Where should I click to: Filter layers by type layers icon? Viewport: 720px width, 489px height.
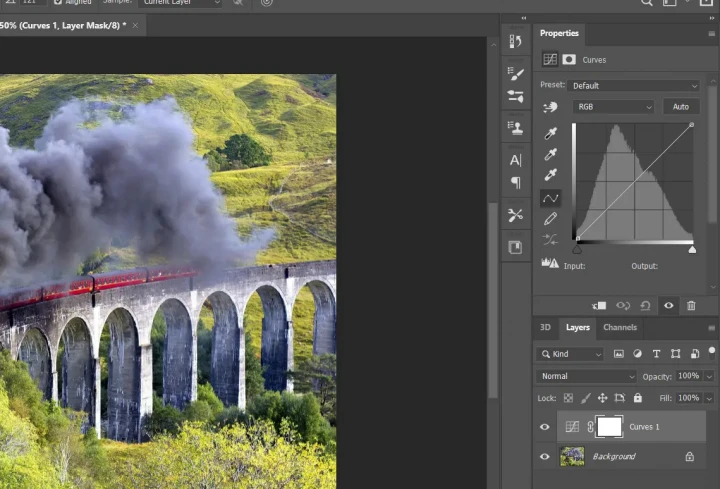656,354
